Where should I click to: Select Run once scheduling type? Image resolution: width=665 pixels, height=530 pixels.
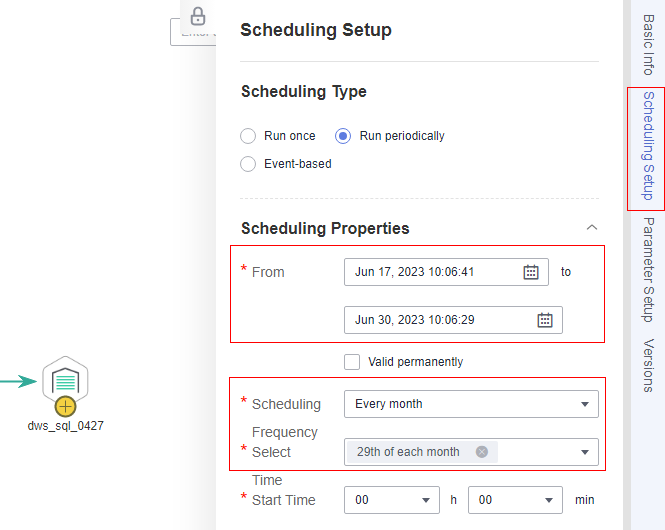(x=249, y=136)
